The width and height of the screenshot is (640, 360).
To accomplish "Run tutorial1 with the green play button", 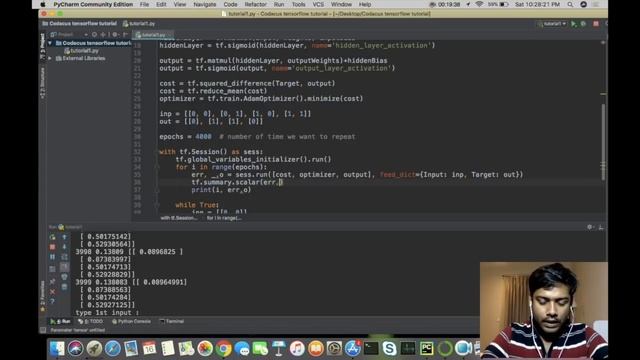I will [573, 24].
